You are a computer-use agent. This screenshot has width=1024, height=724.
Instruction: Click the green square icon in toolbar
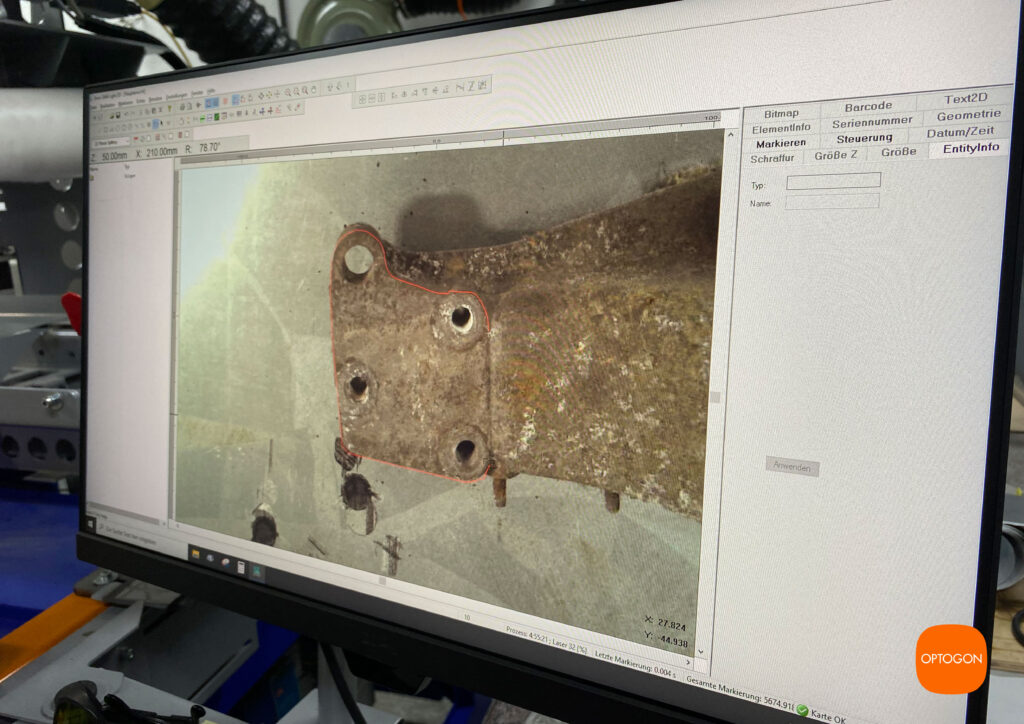[216, 117]
